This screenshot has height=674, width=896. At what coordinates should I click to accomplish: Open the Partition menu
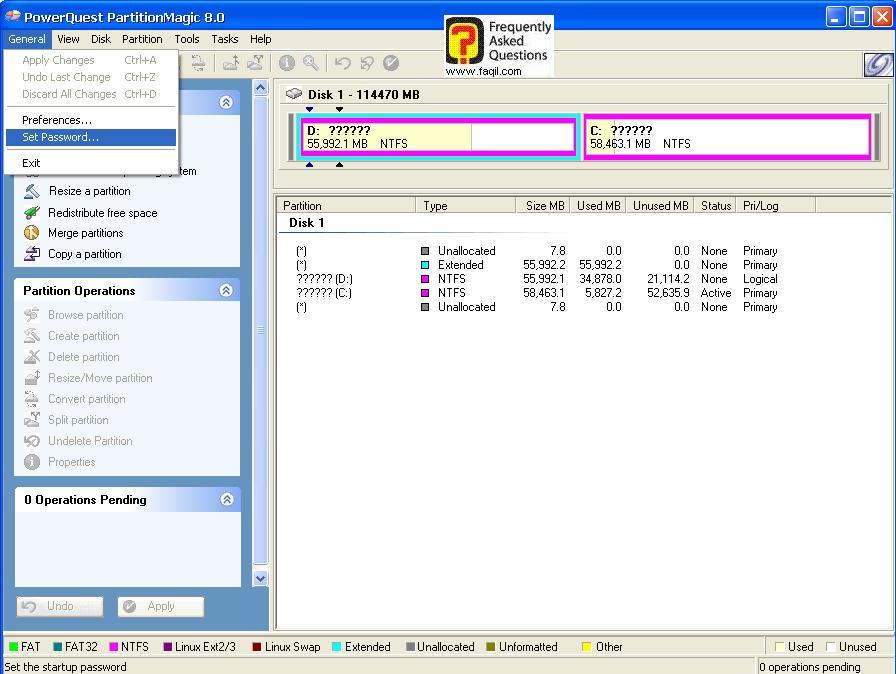coord(142,39)
